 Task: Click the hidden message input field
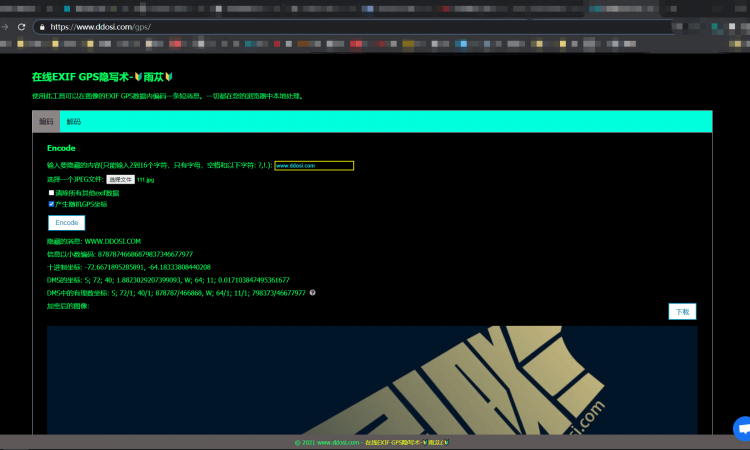coord(314,165)
